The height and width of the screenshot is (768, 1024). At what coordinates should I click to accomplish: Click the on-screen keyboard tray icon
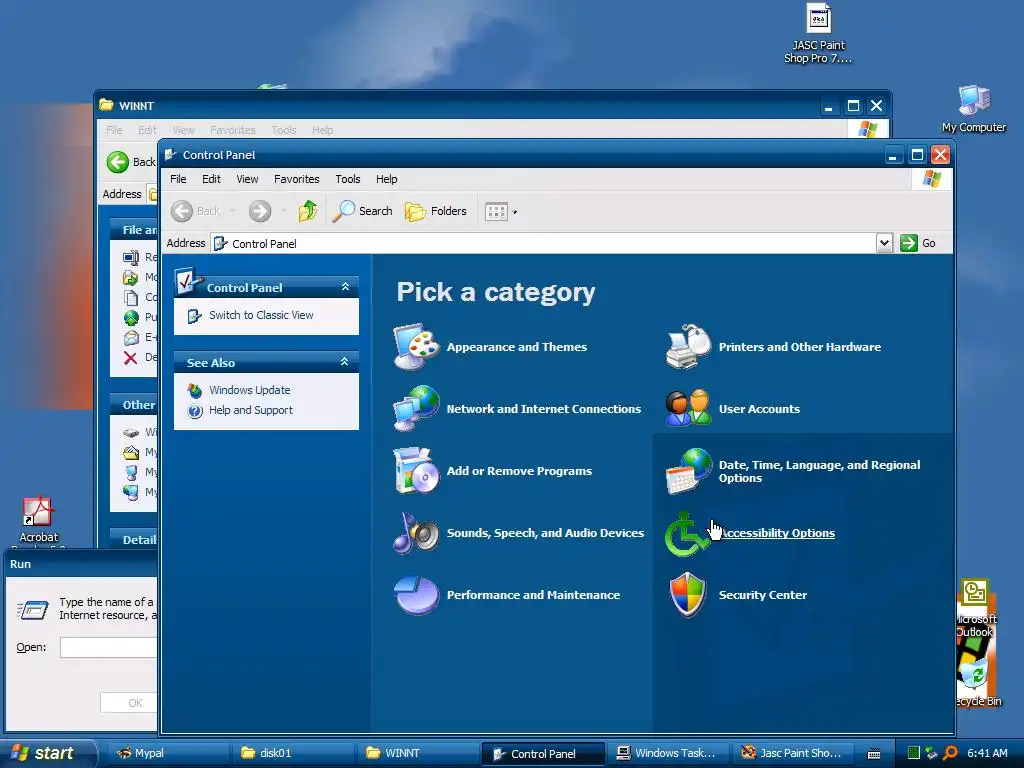click(x=874, y=754)
